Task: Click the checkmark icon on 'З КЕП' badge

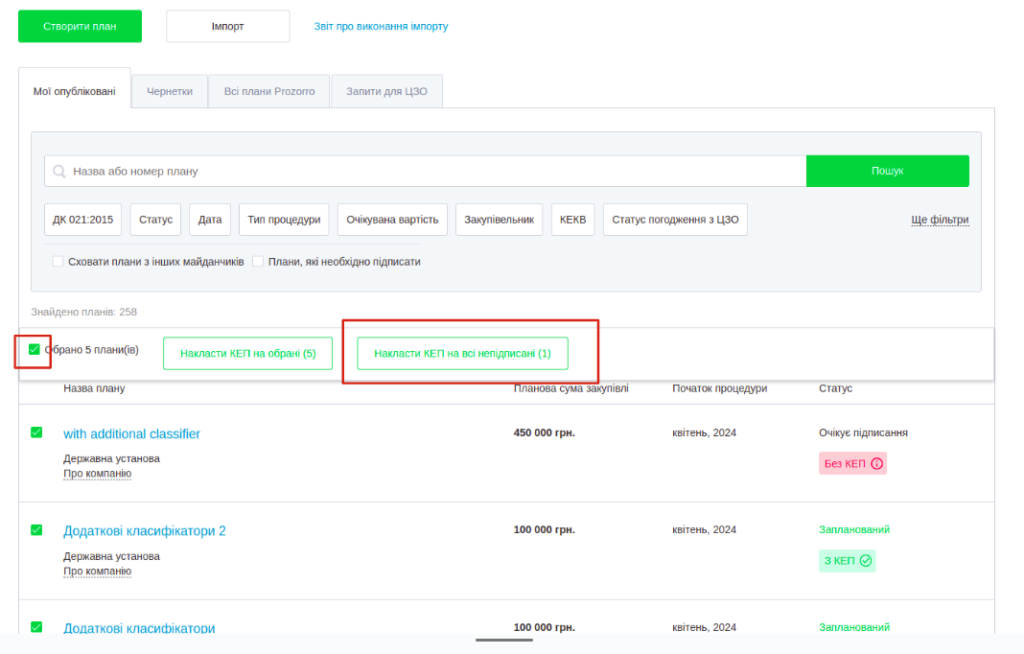Action: coord(866,561)
